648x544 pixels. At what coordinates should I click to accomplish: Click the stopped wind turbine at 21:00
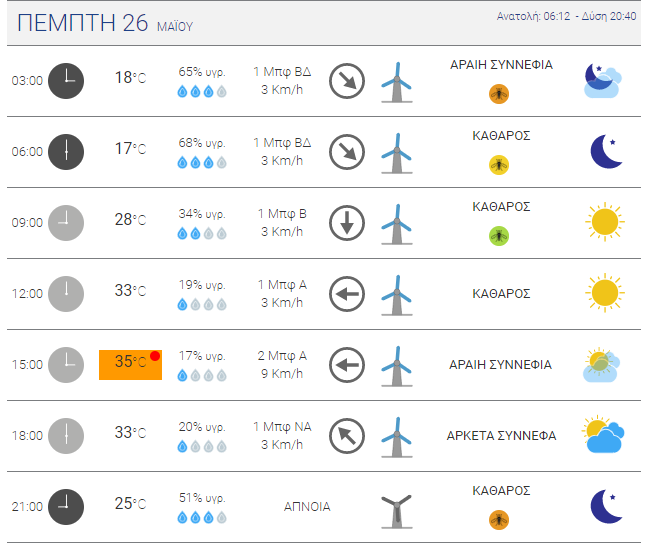coord(397,508)
